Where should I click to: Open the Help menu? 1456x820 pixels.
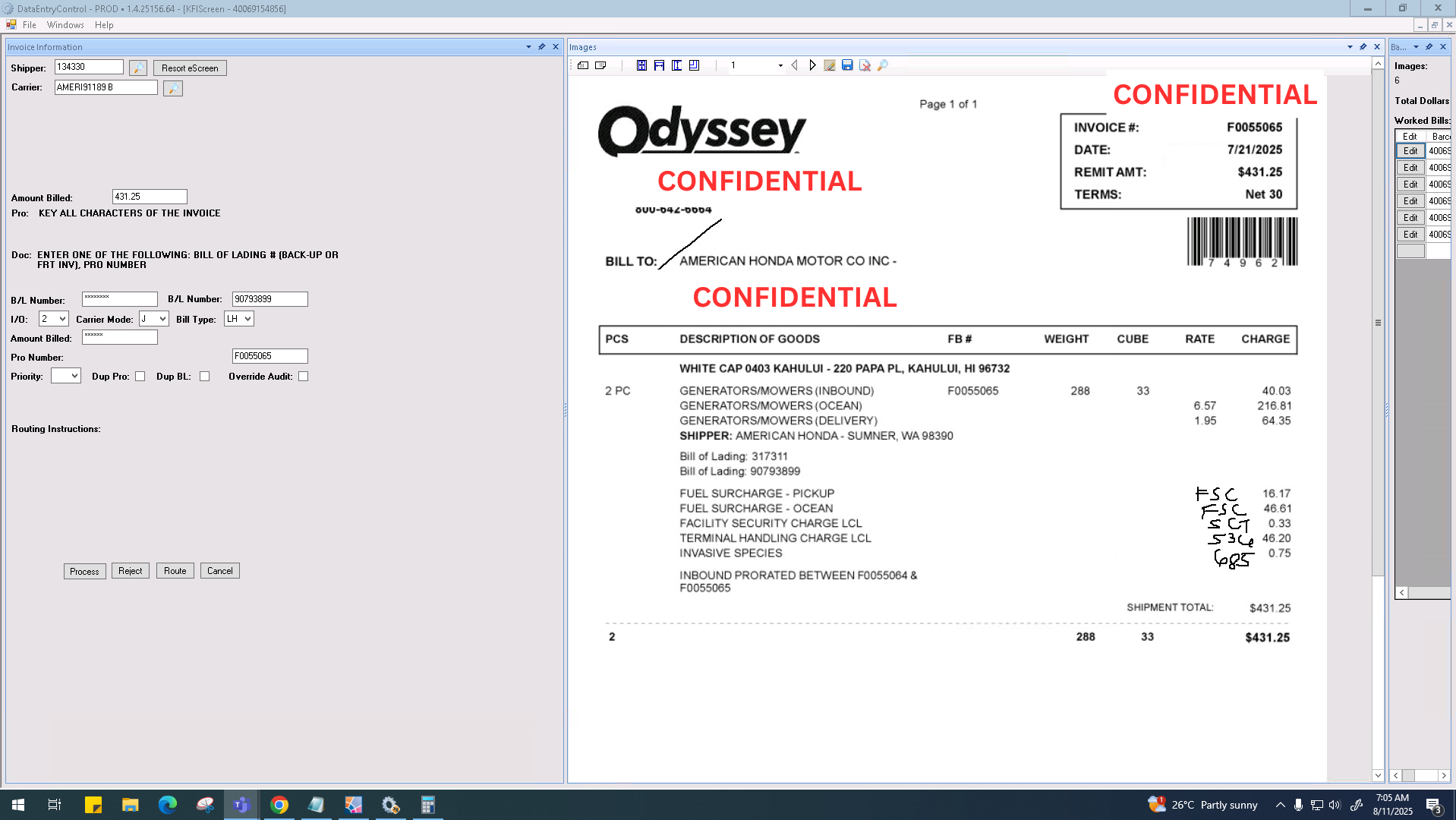pos(104,25)
